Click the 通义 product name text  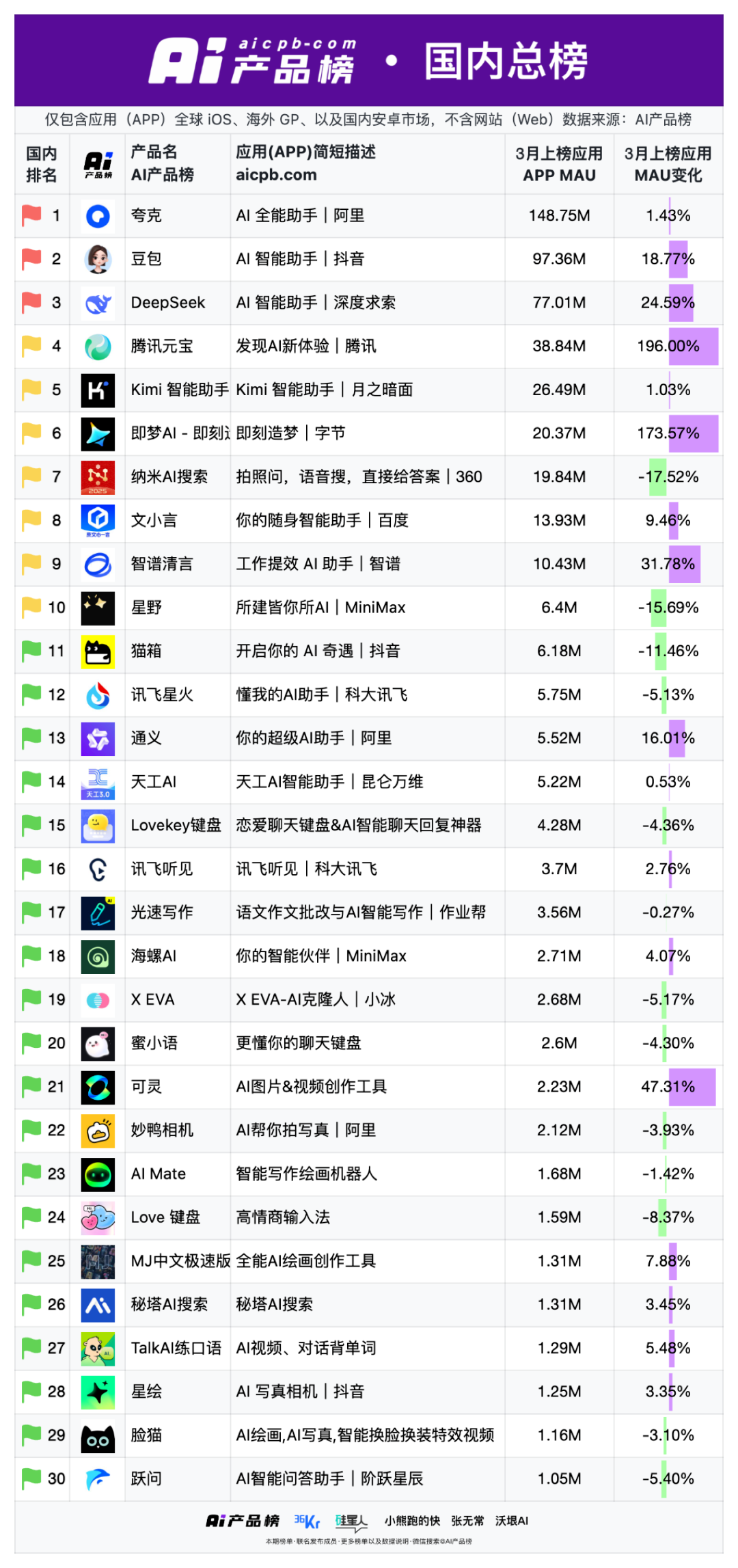coord(146,738)
